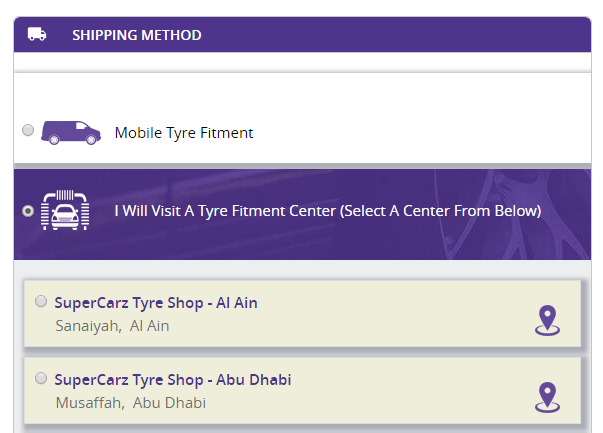This screenshot has width=603, height=433.
Task: Open map pin for Abu Dhabi shop
Action: pos(547,397)
